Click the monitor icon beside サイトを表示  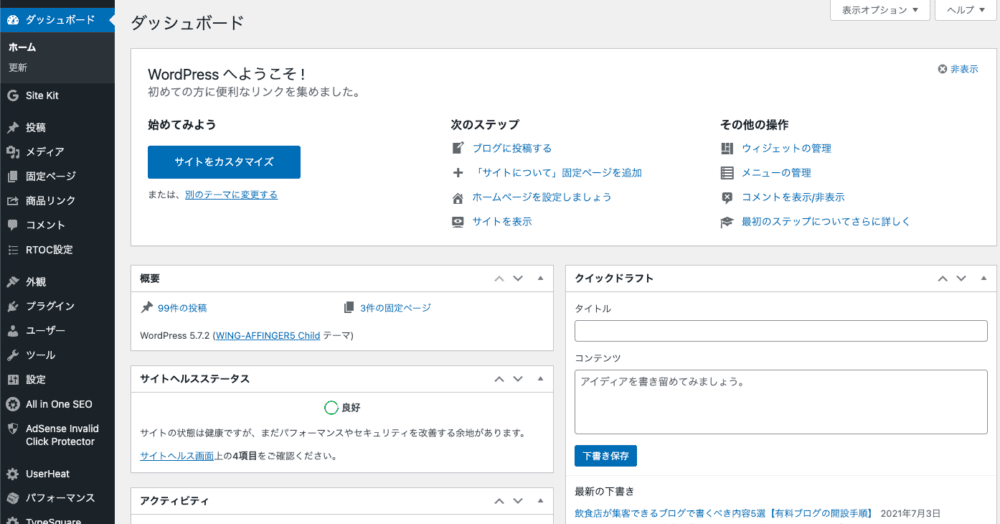(458, 222)
